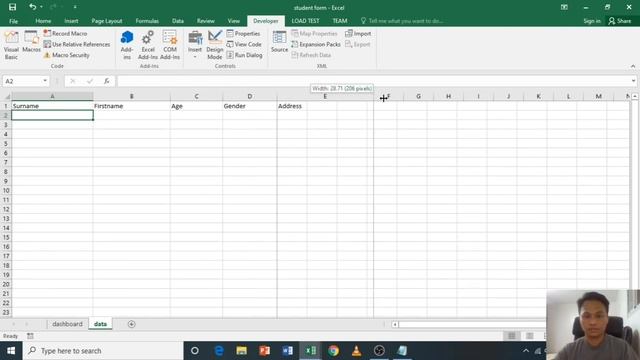Toggle Design Mode

coord(215,45)
